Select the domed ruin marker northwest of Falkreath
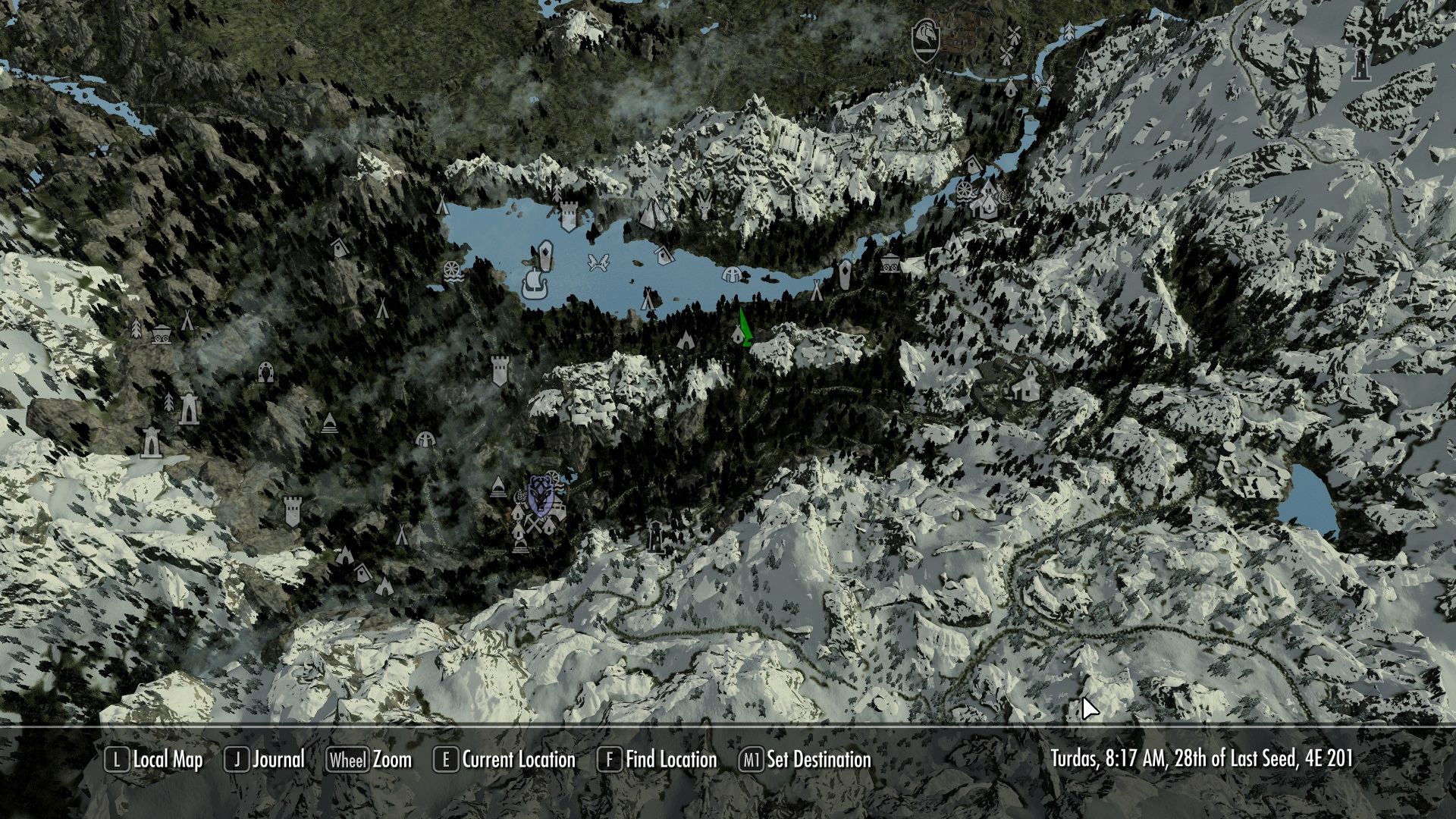 coord(426,438)
